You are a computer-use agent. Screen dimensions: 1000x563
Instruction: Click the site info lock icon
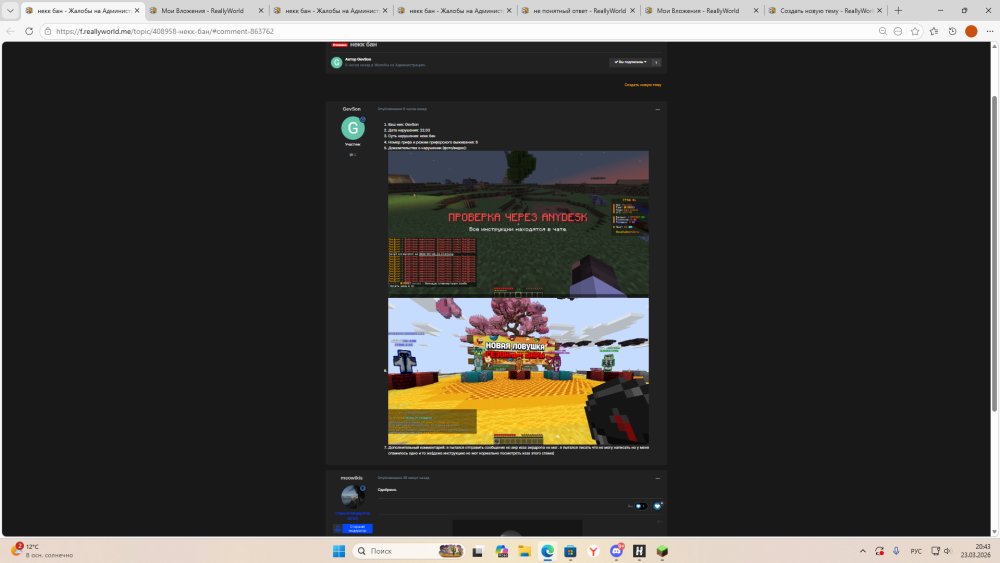pos(48,31)
